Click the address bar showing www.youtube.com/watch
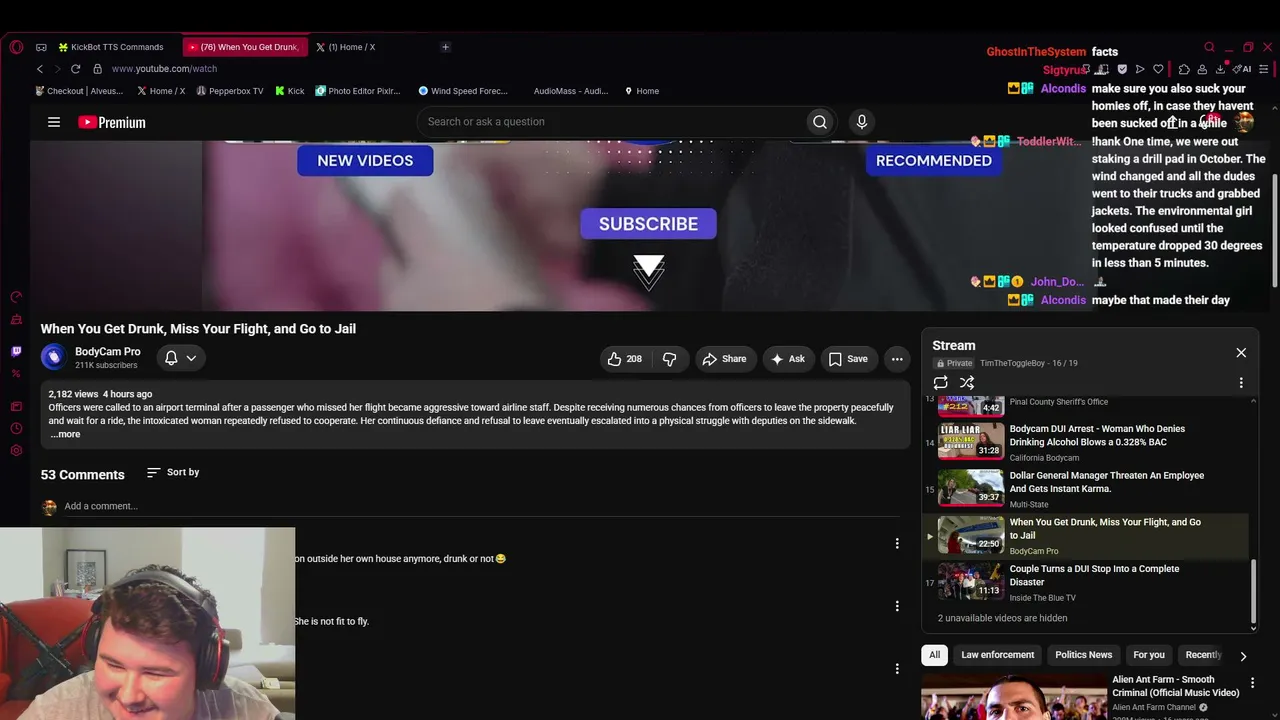The width and height of the screenshot is (1280, 720). point(164,69)
